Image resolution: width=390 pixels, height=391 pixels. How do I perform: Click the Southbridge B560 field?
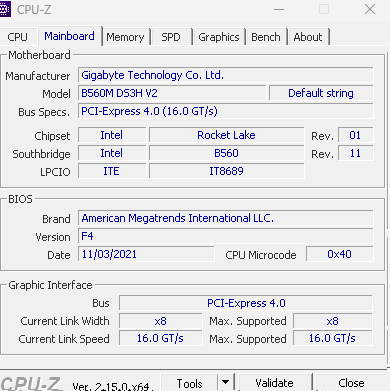pyautogui.click(x=226, y=153)
